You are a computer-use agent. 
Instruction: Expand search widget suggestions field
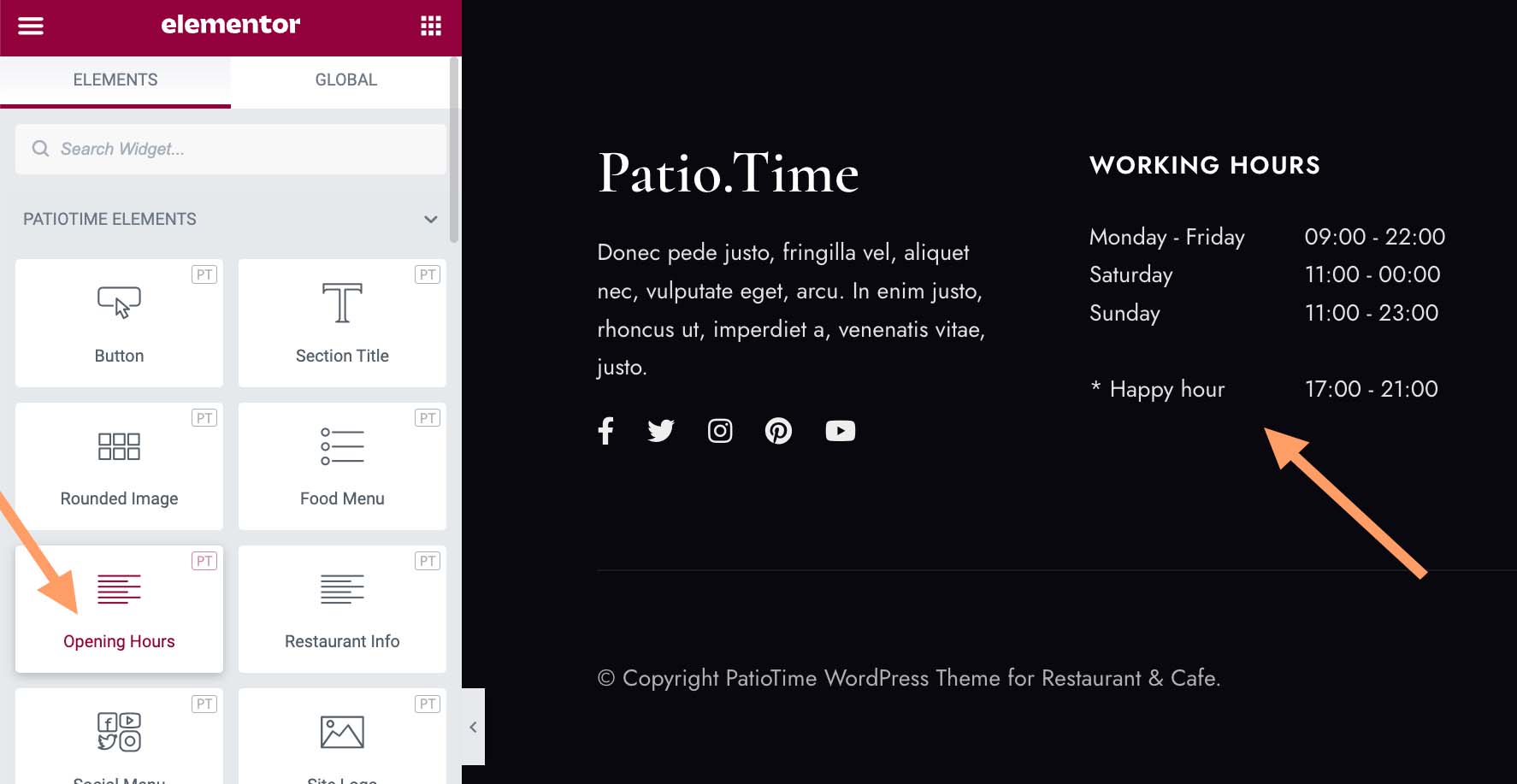(230, 149)
